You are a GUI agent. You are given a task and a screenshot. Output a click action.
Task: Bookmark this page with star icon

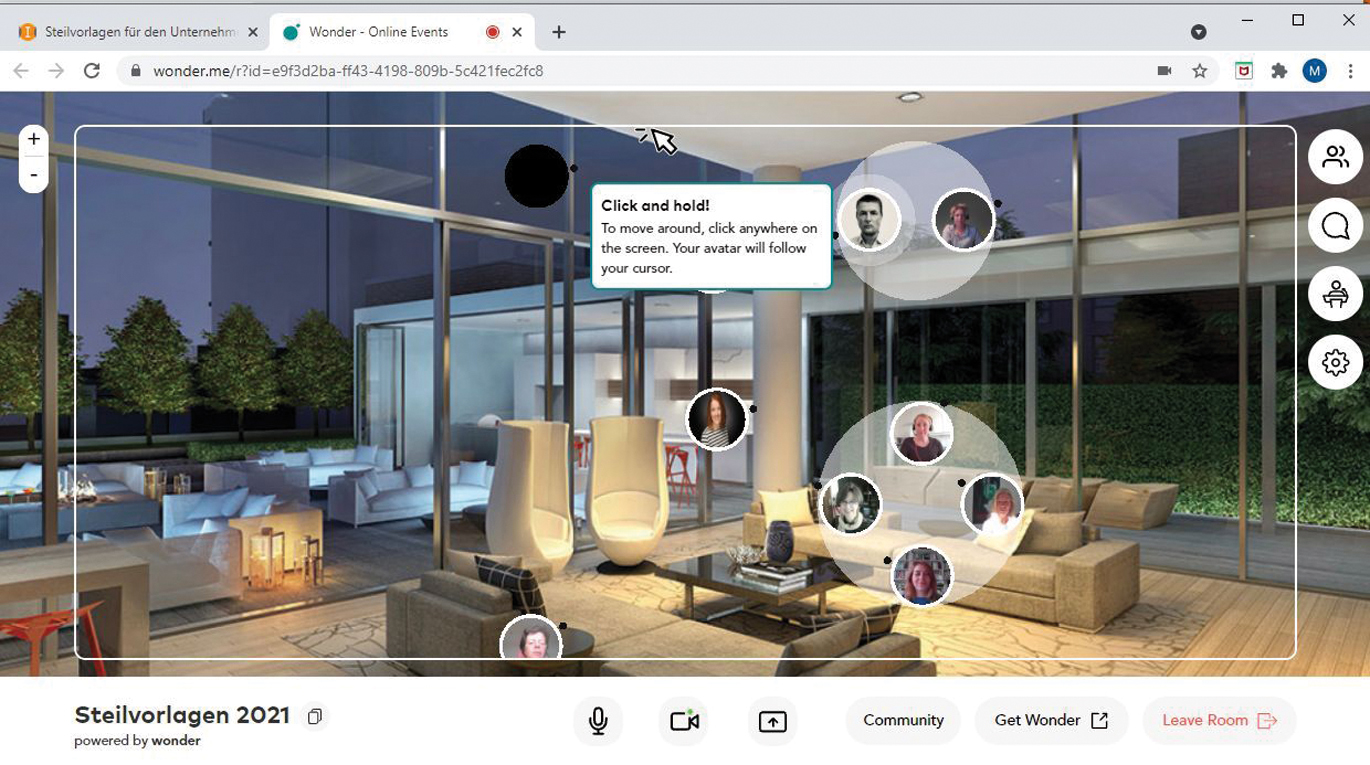click(x=1200, y=71)
